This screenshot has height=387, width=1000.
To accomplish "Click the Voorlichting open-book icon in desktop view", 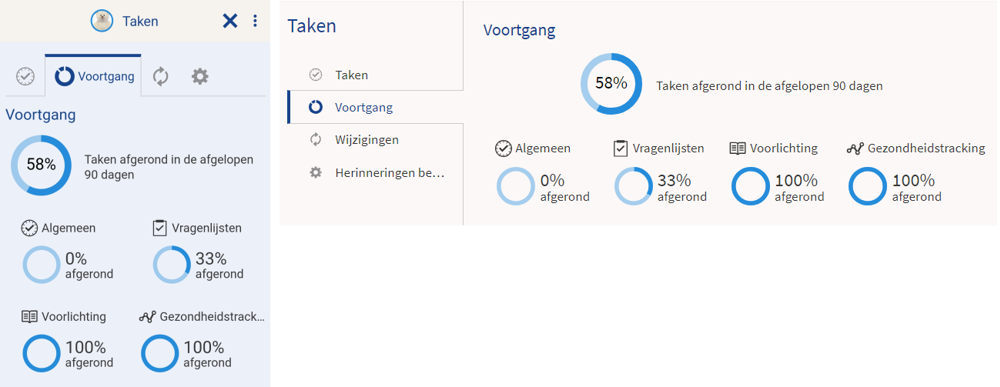I will pyautogui.click(x=737, y=149).
